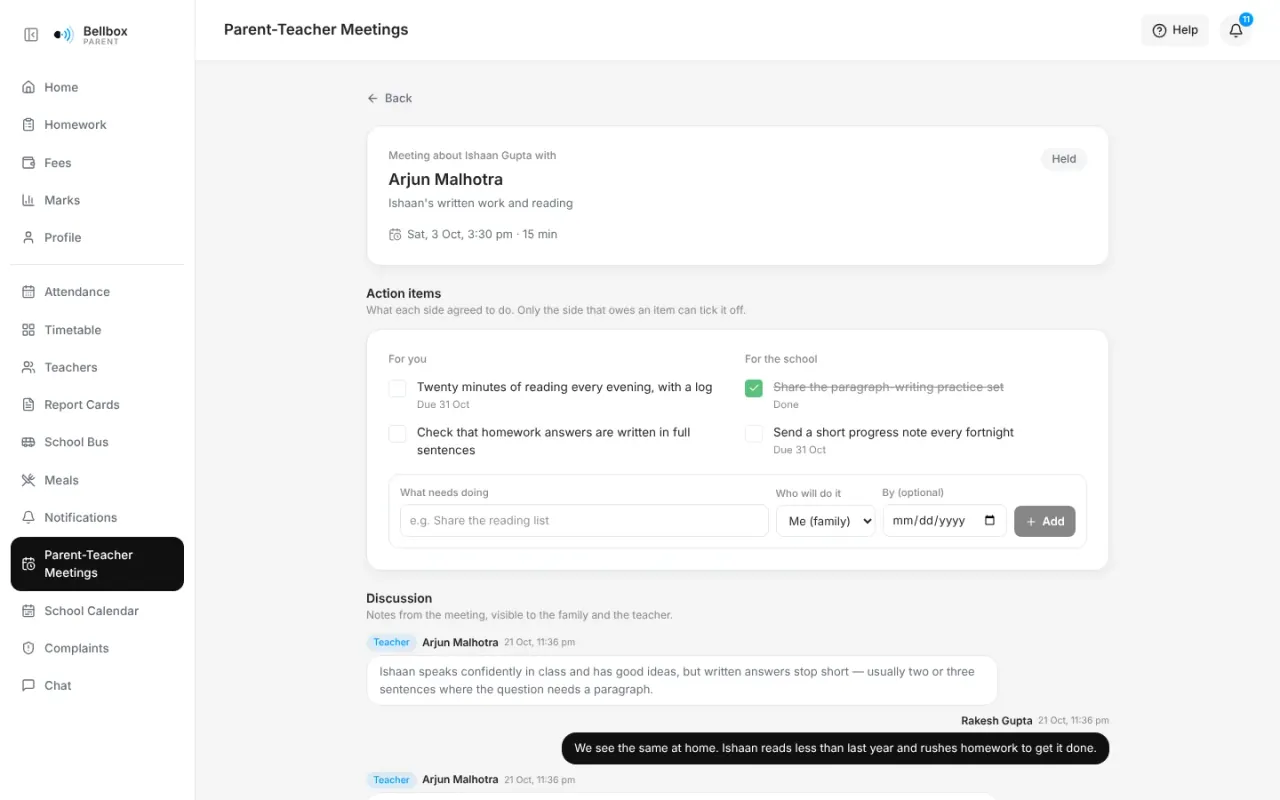This screenshot has width=1280, height=800.
Task: Click the Home house icon
Action: point(28,87)
